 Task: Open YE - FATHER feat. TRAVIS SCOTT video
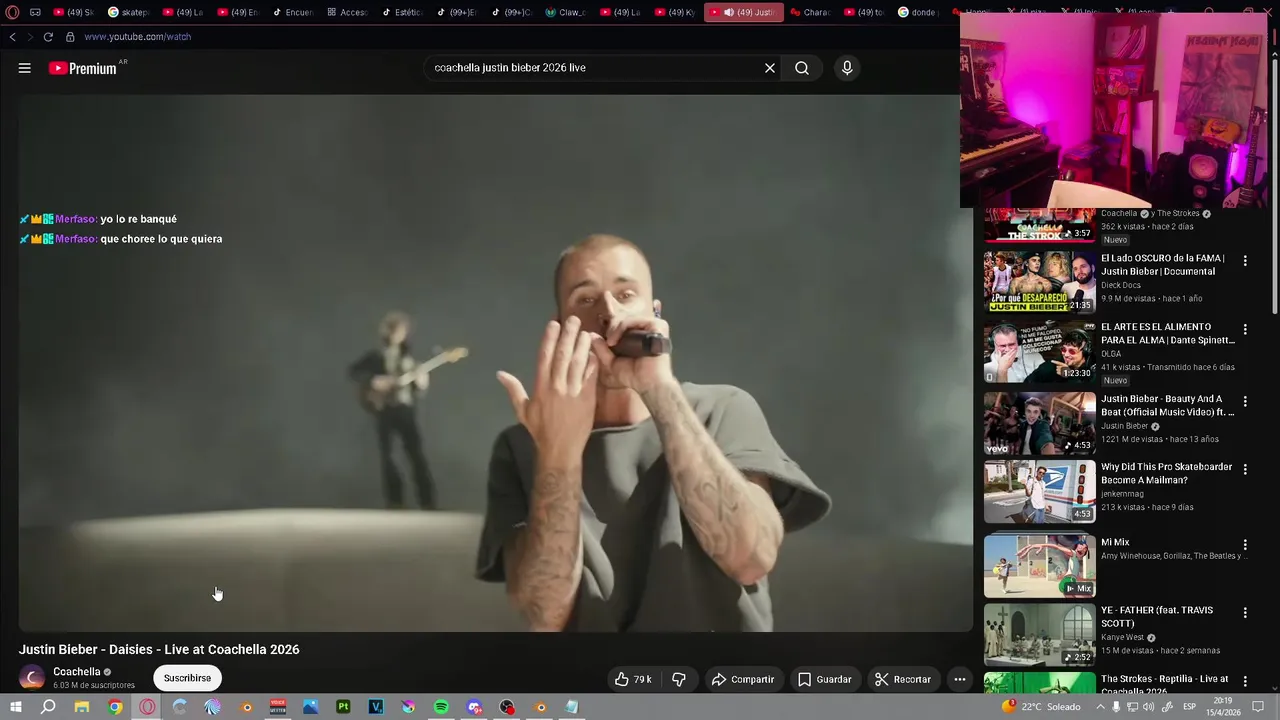coord(1040,634)
